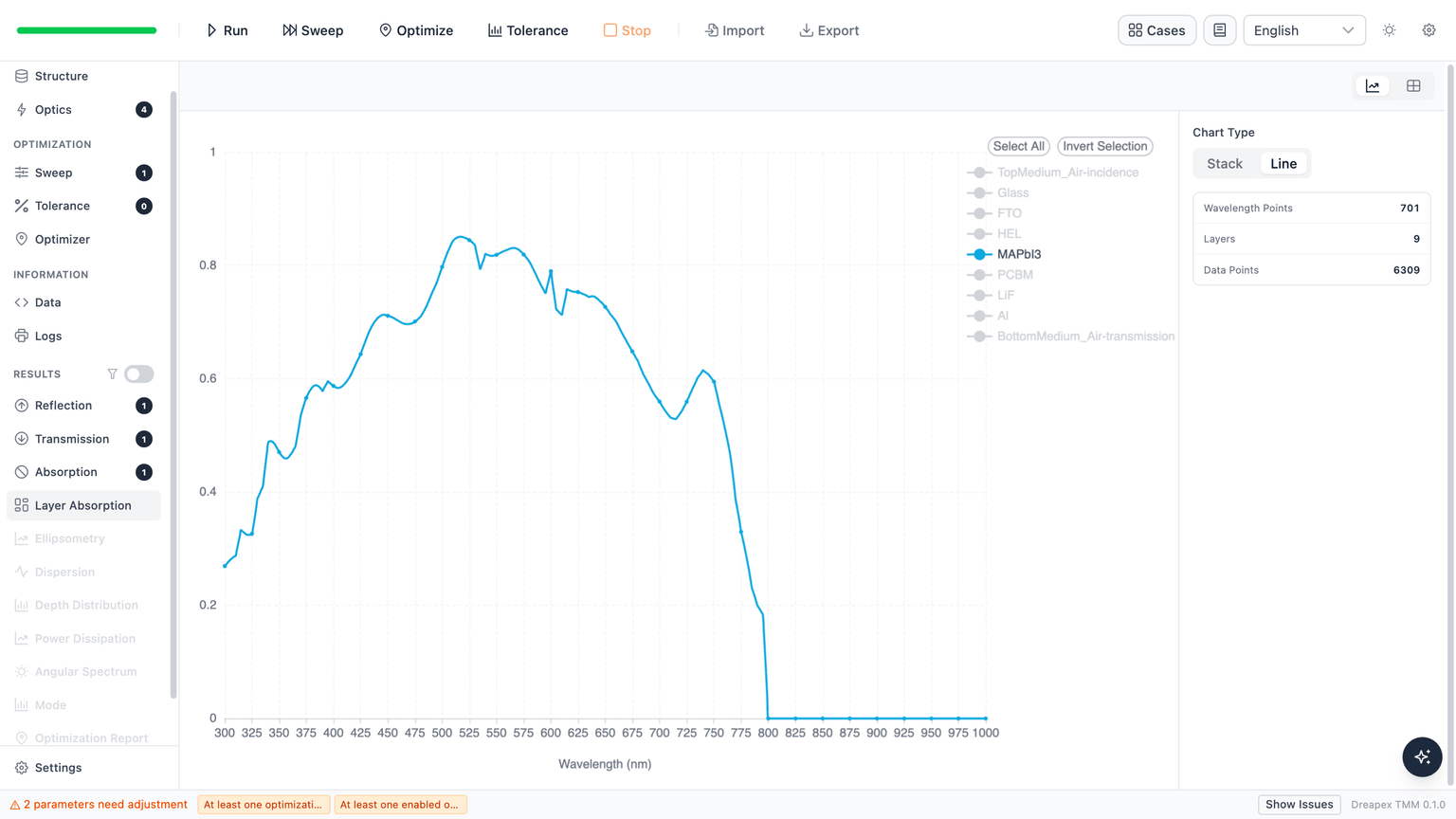Show Transmission results
1456x819 pixels.
tap(83, 439)
